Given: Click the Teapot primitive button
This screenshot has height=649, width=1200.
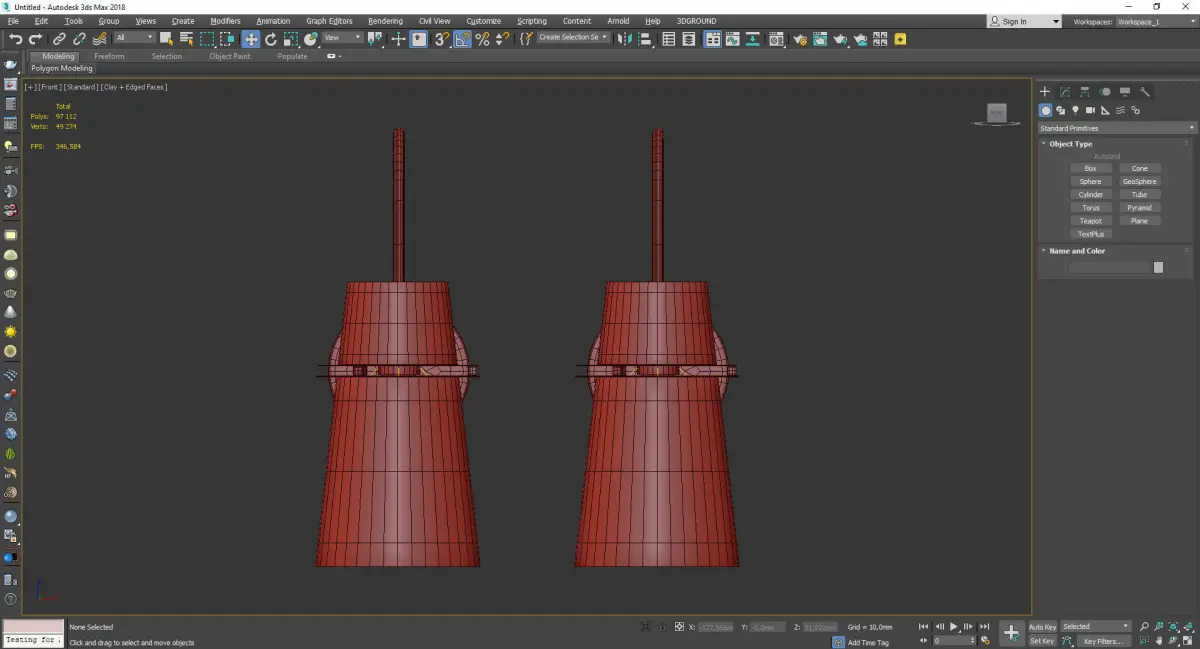Looking at the screenshot, I should coord(1090,221).
